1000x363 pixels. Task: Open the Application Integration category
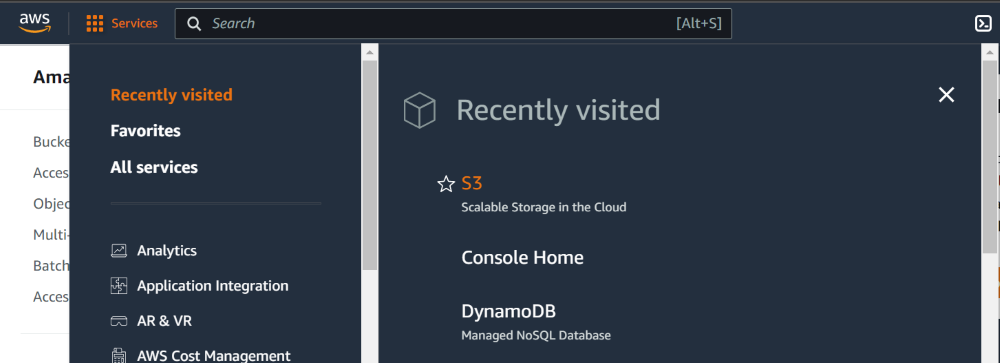(x=212, y=286)
